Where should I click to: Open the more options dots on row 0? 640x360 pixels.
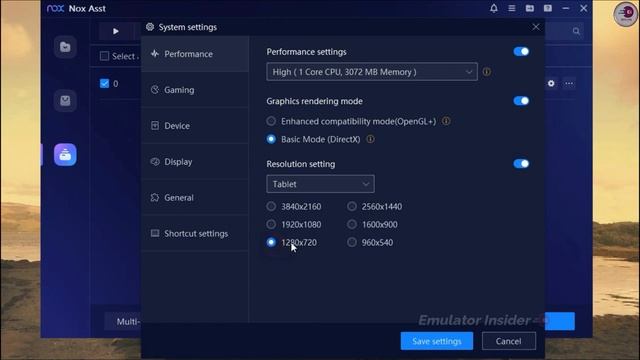pyautogui.click(x=569, y=83)
